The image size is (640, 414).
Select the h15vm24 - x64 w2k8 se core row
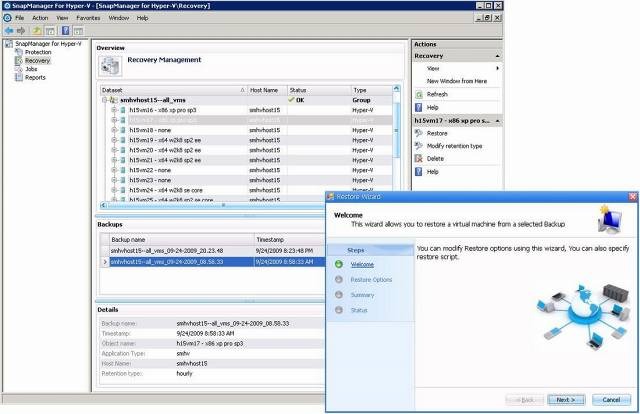pos(247,190)
